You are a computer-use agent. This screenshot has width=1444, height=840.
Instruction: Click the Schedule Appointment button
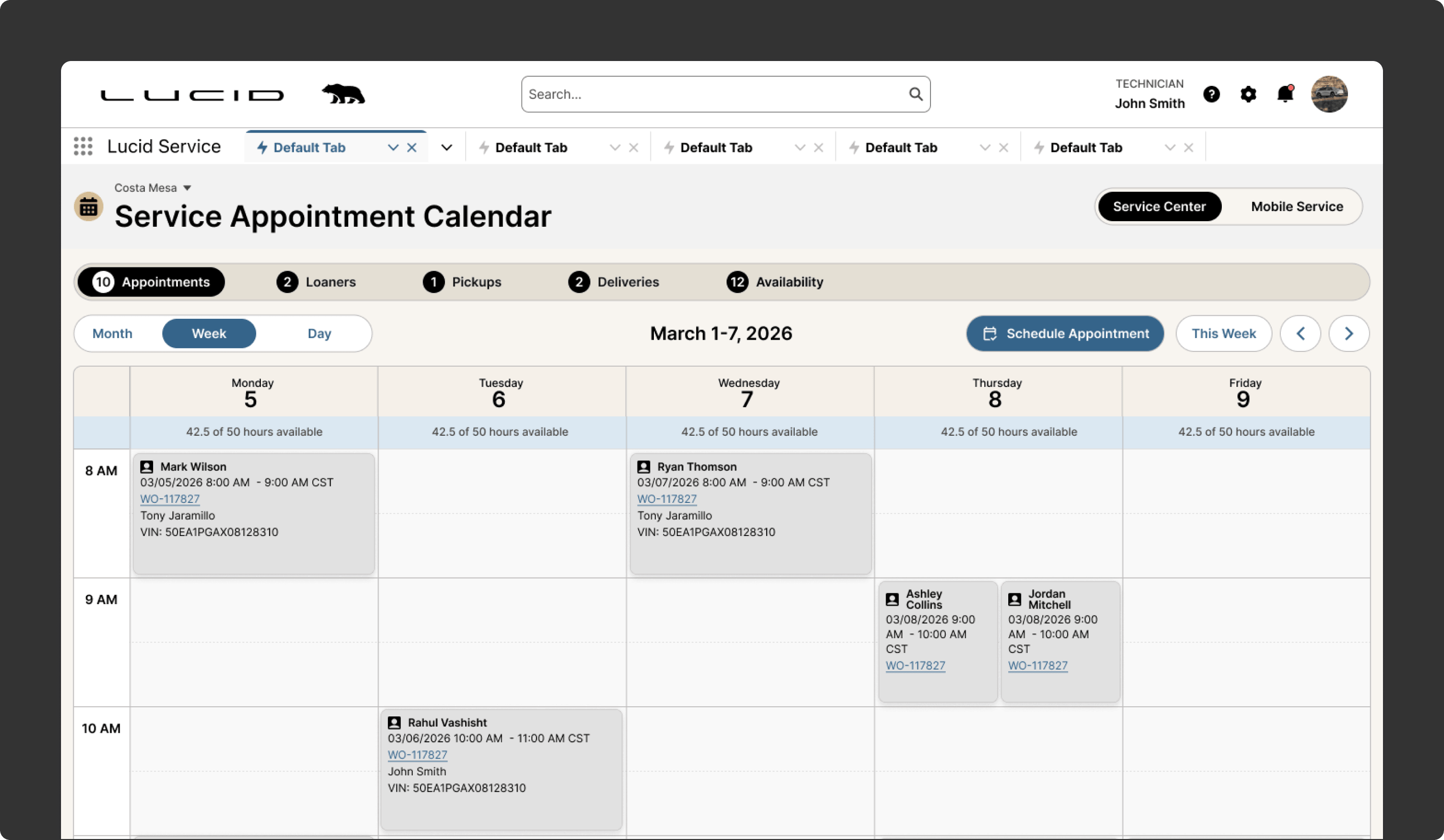[x=1065, y=334]
